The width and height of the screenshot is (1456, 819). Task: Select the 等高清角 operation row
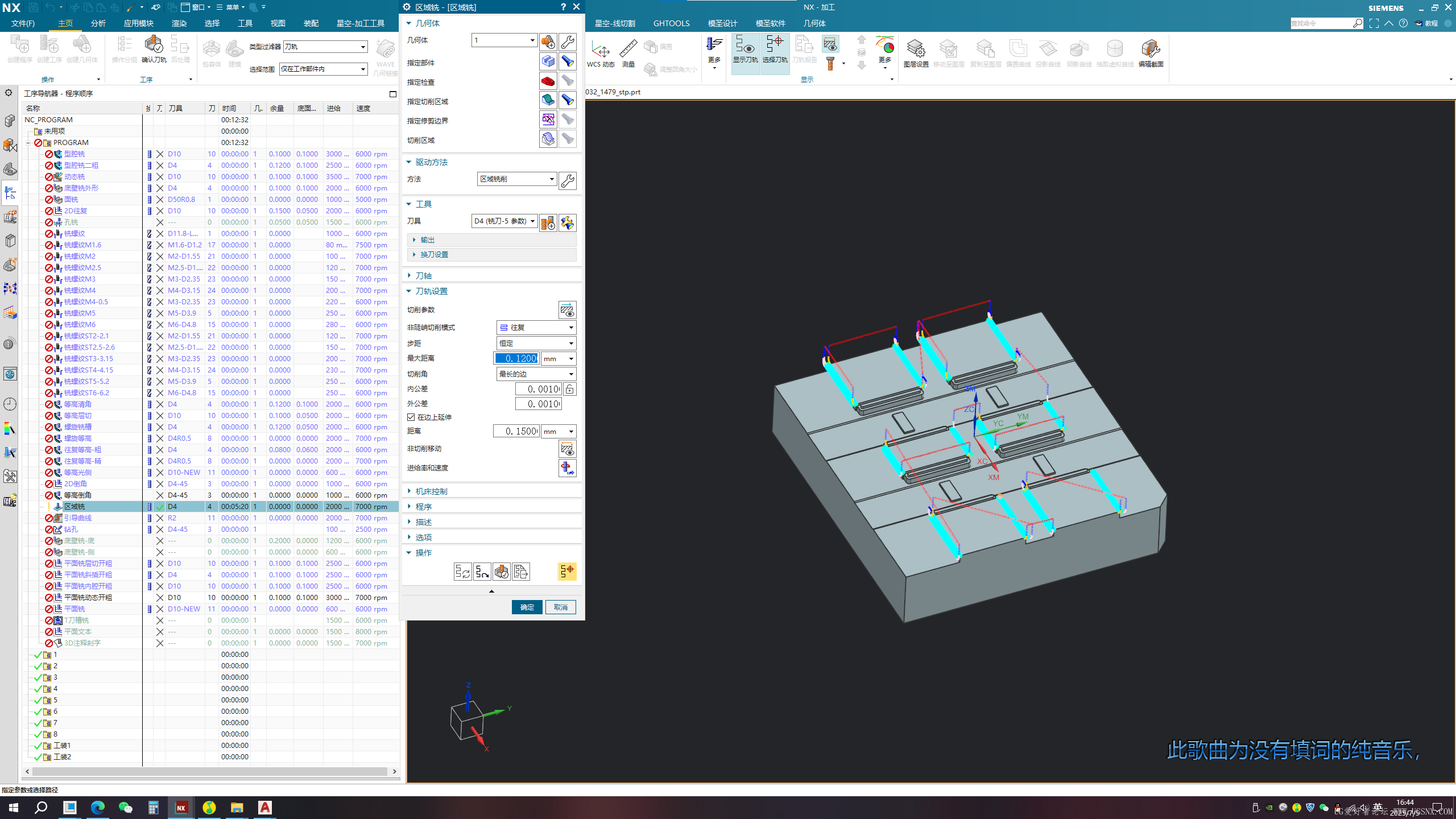(210, 404)
